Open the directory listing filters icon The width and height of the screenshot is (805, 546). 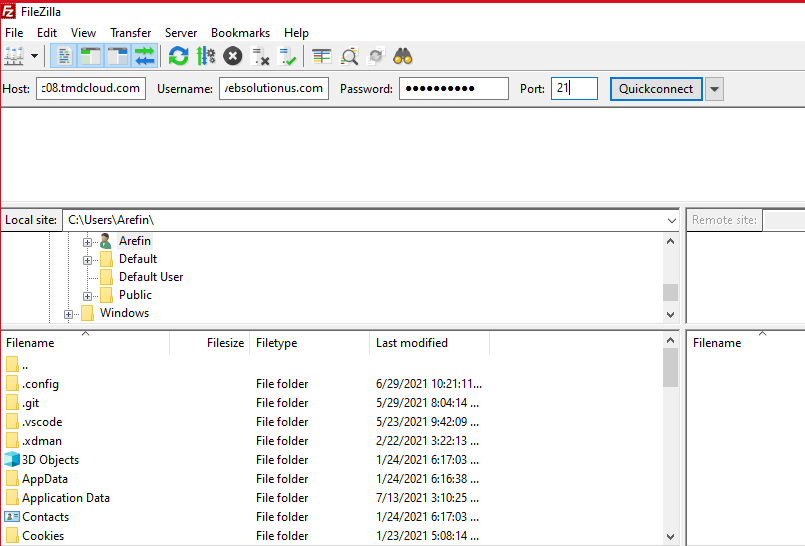(321, 56)
